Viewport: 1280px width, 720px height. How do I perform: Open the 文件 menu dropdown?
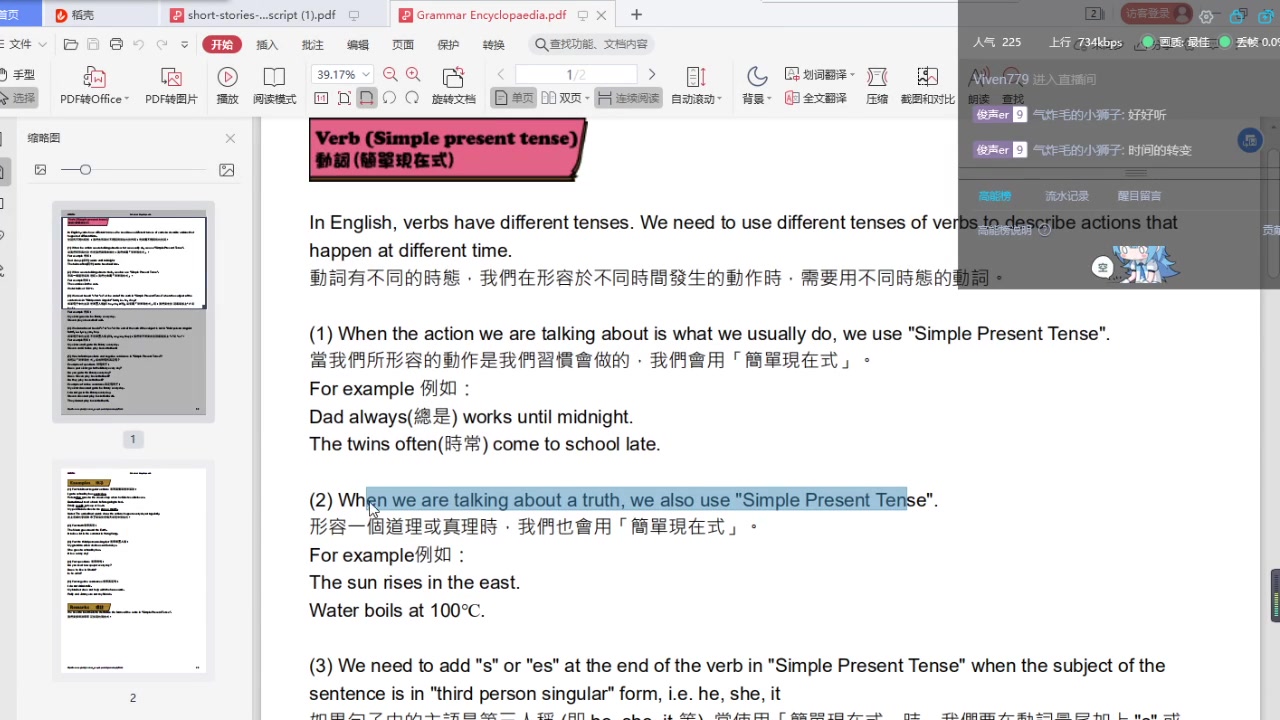[x=26, y=44]
